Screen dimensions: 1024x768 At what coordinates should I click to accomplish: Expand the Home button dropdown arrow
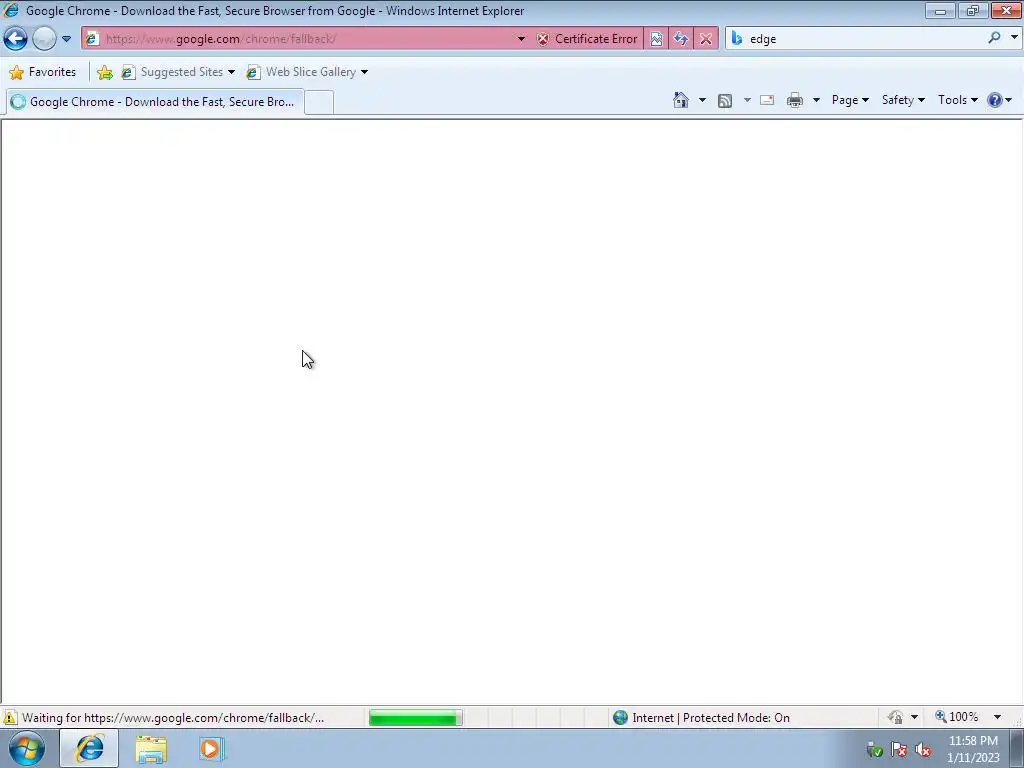point(702,100)
